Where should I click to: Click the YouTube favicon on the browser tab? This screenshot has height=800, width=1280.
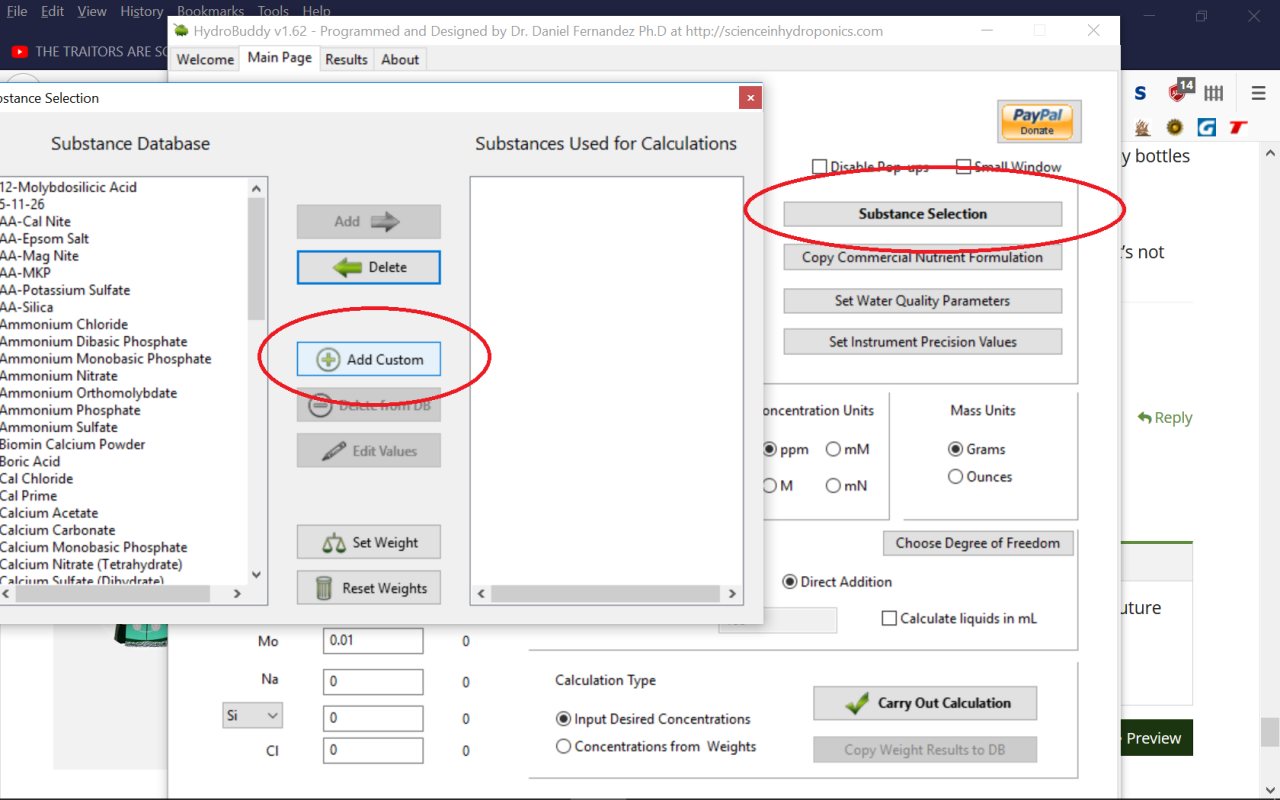coord(20,51)
